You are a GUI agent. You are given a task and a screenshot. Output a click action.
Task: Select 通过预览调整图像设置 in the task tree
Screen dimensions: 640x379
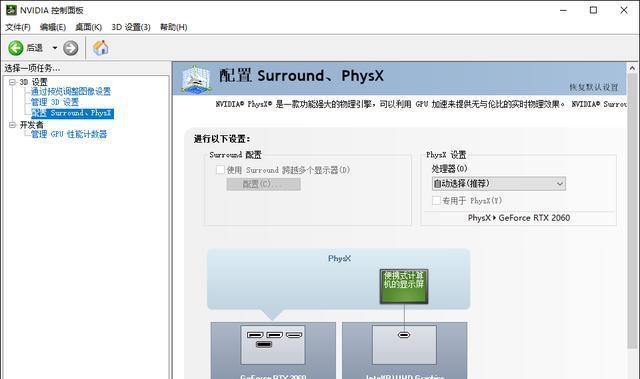(x=71, y=91)
